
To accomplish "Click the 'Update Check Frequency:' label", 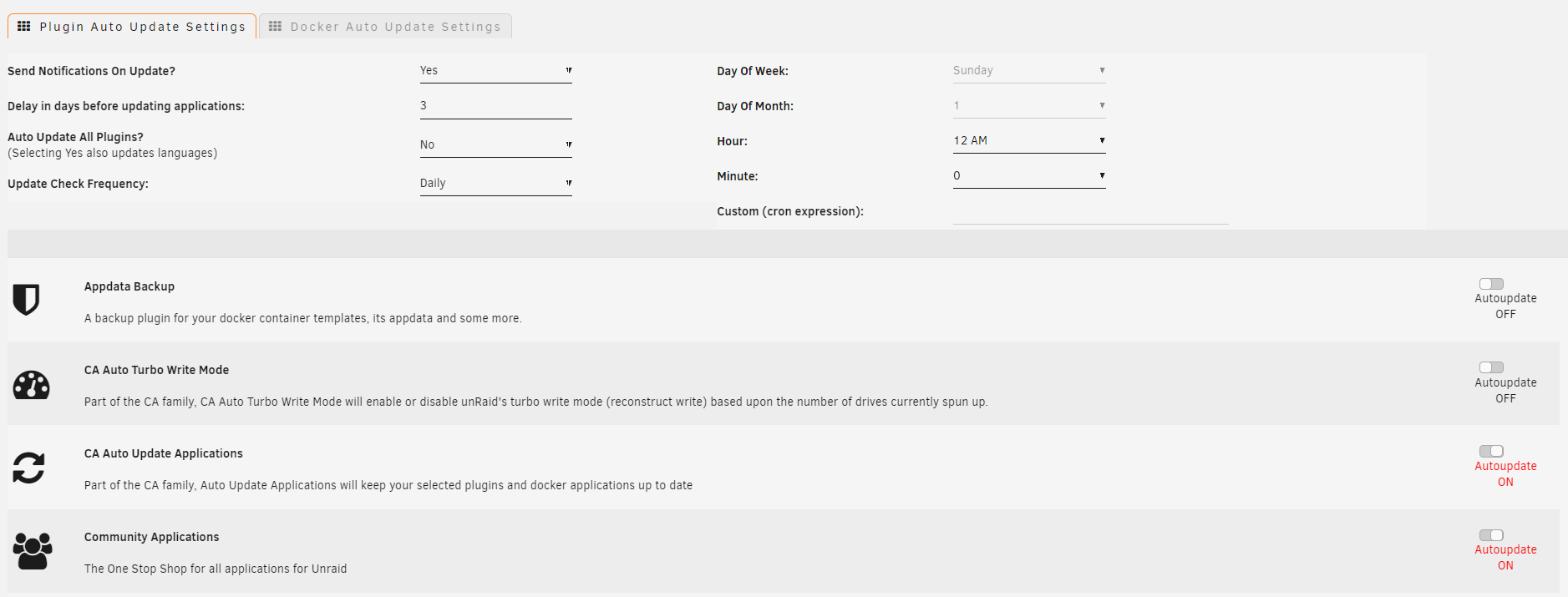I will click(78, 184).
